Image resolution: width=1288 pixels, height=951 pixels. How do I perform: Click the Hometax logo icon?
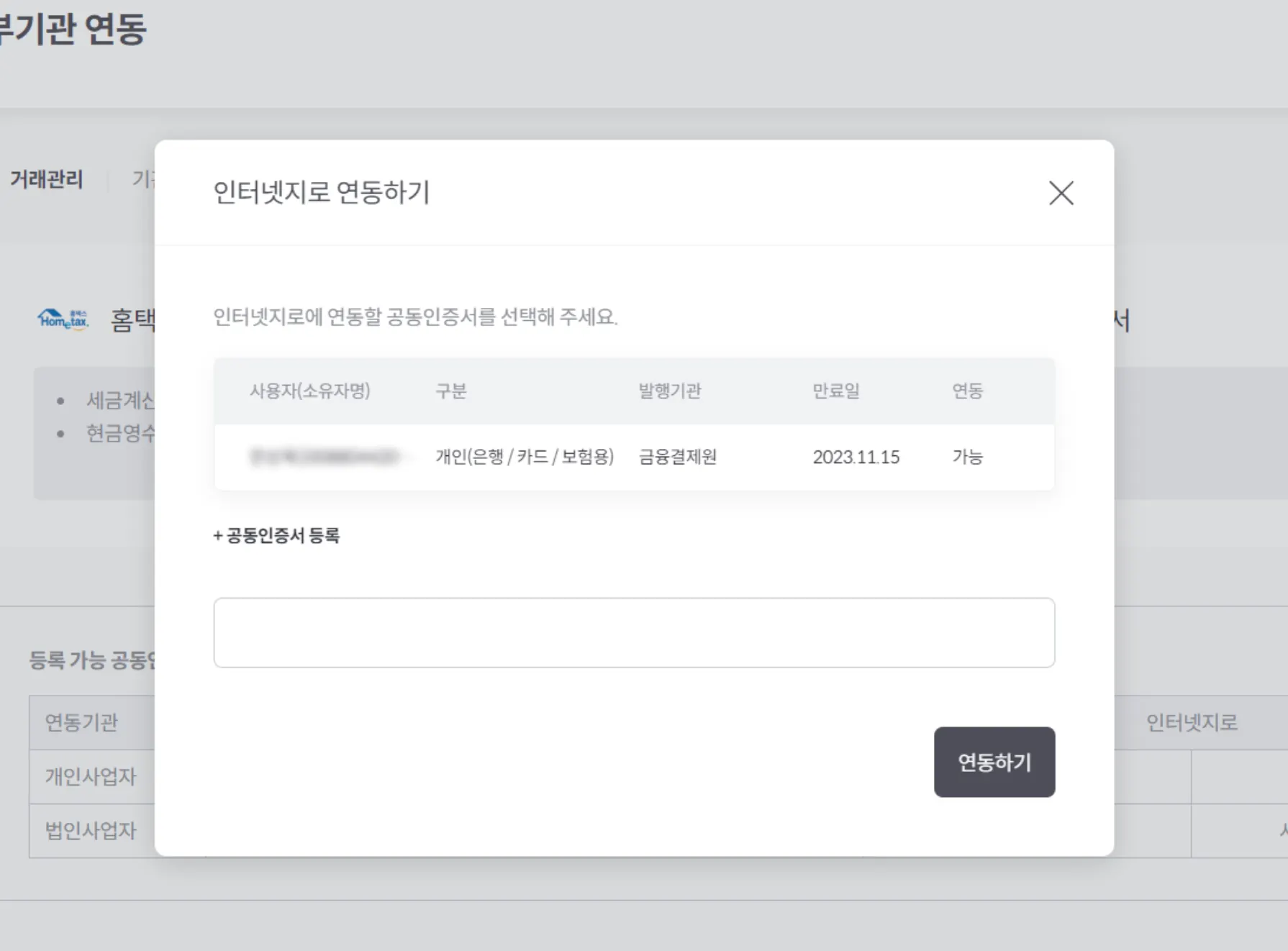click(63, 319)
